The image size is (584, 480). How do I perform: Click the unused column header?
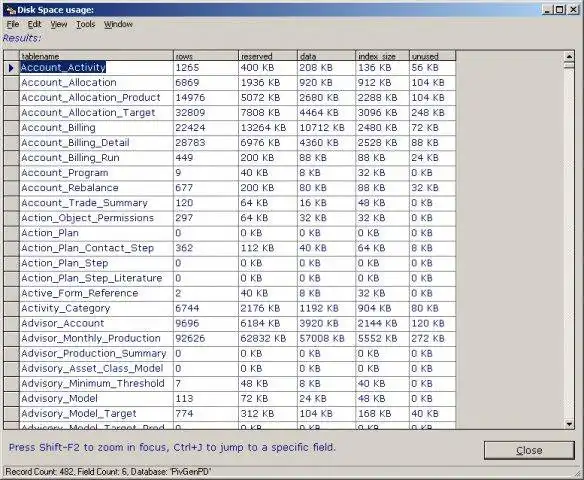(432, 56)
